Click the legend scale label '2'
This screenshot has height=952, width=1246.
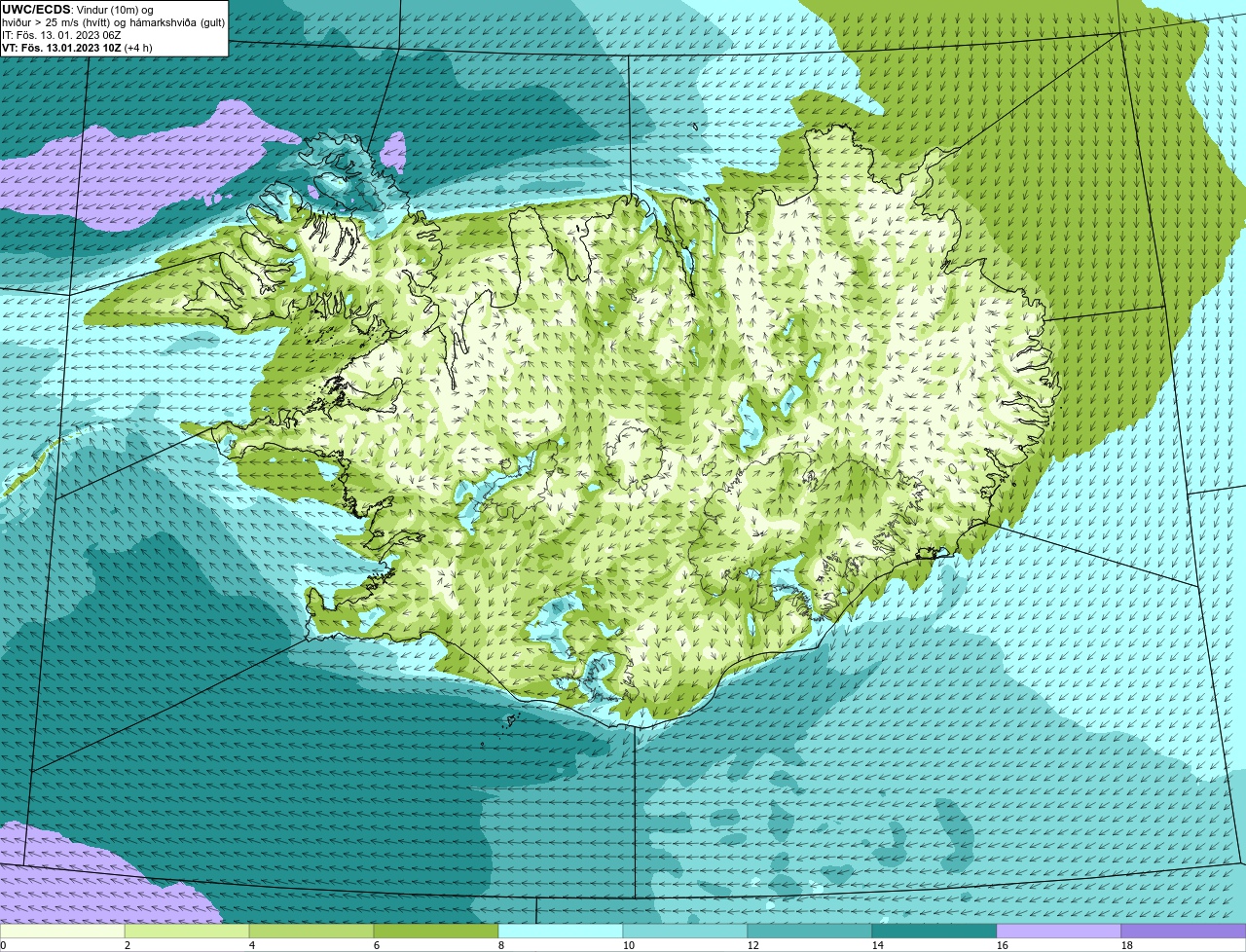coord(128,945)
